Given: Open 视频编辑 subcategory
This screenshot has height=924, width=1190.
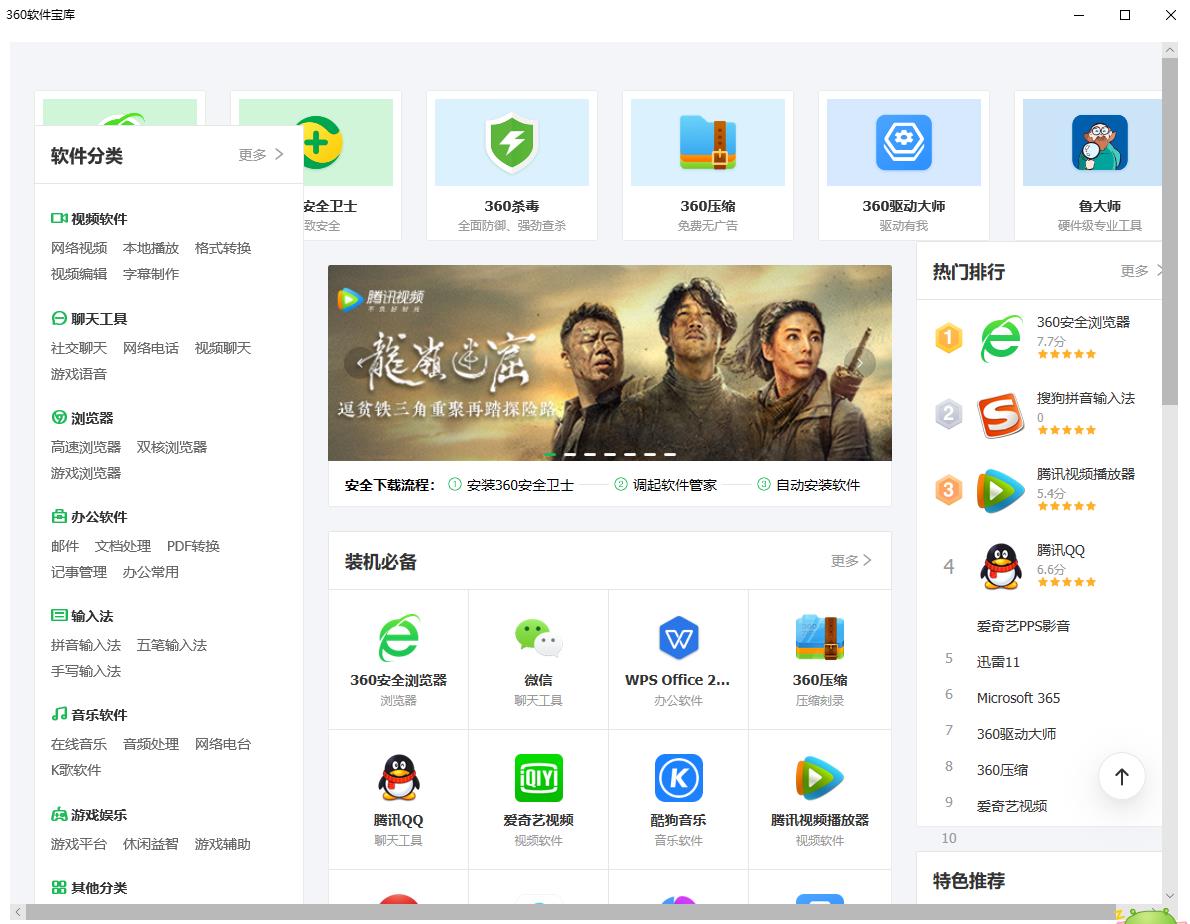Looking at the screenshot, I should (79, 274).
